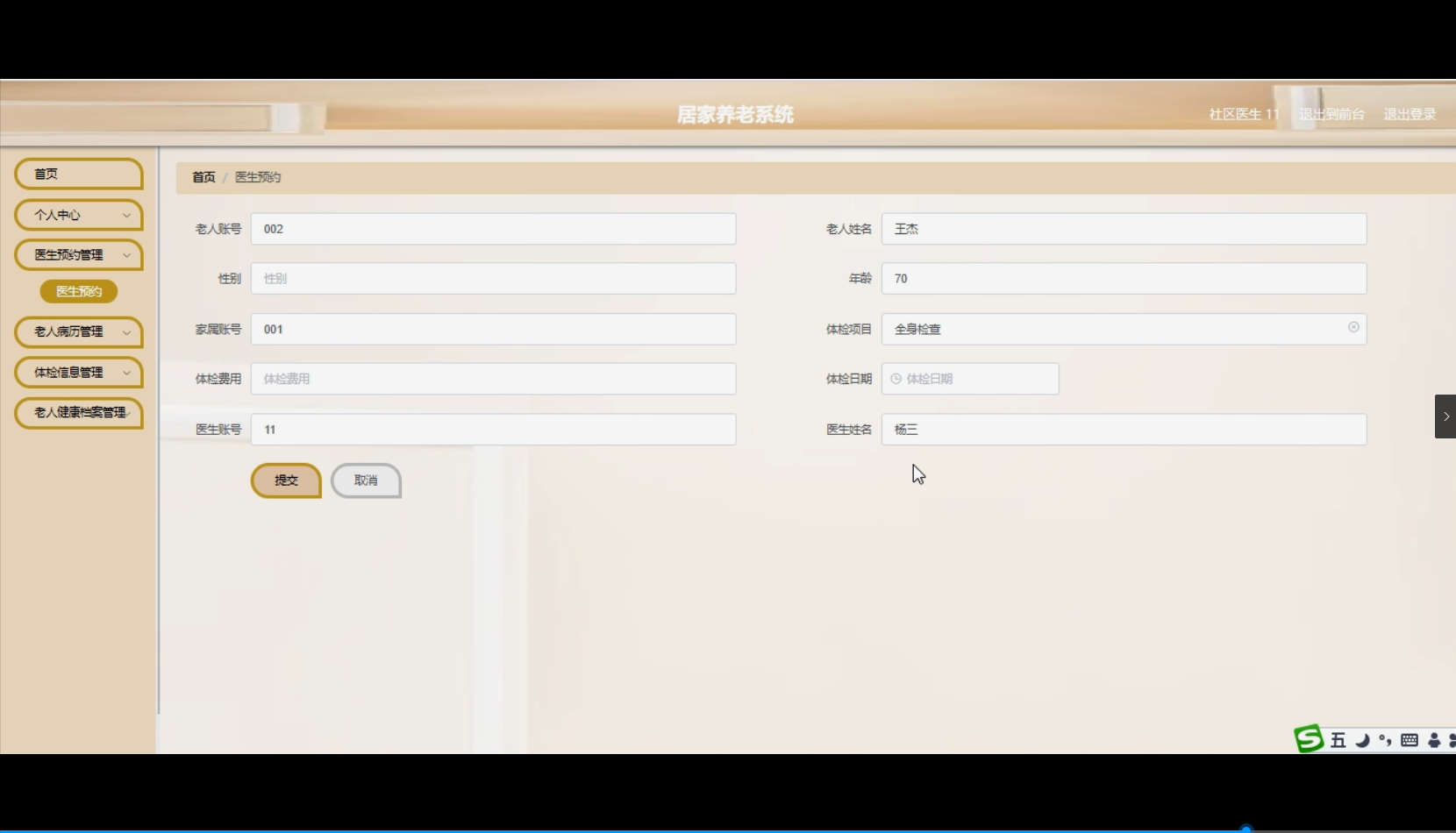Open the 体检项目 dropdown
This screenshot has width=1456, height=833.
coord(1124,329)
